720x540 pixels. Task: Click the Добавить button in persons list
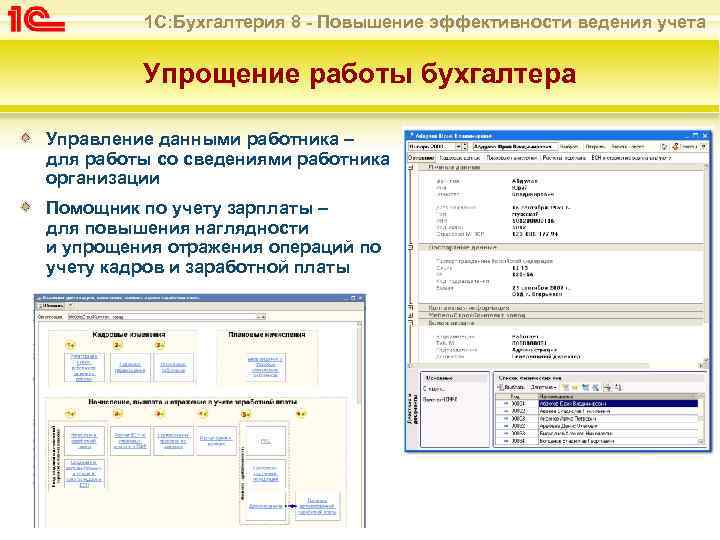pyautogui.click(x=510, y=388)
